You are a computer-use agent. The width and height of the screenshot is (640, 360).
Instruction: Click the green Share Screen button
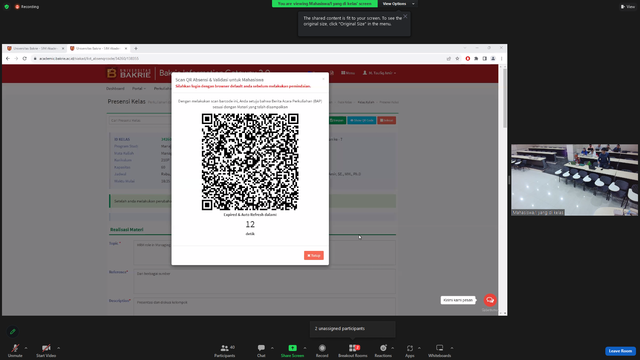(292, 350)
